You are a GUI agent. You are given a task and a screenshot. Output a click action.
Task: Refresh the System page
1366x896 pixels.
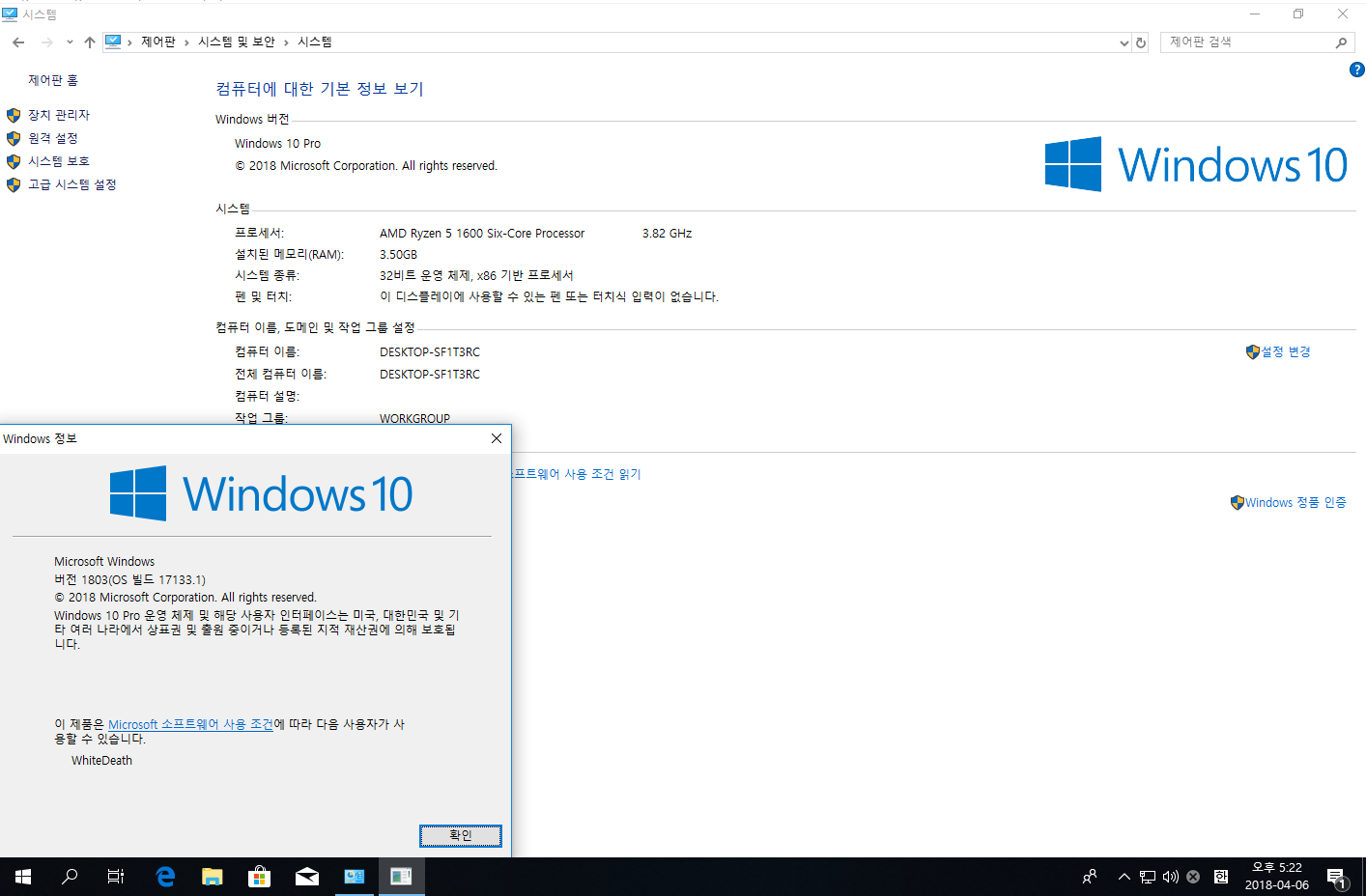[x=1141, y=42]
